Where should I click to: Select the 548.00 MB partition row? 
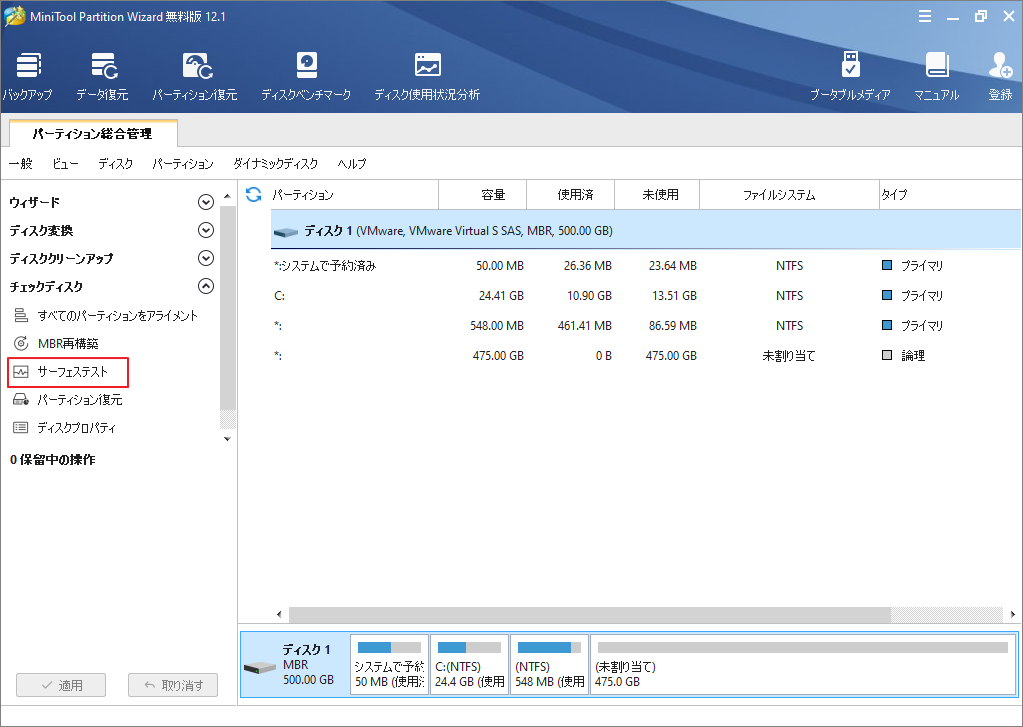(645, 326)
